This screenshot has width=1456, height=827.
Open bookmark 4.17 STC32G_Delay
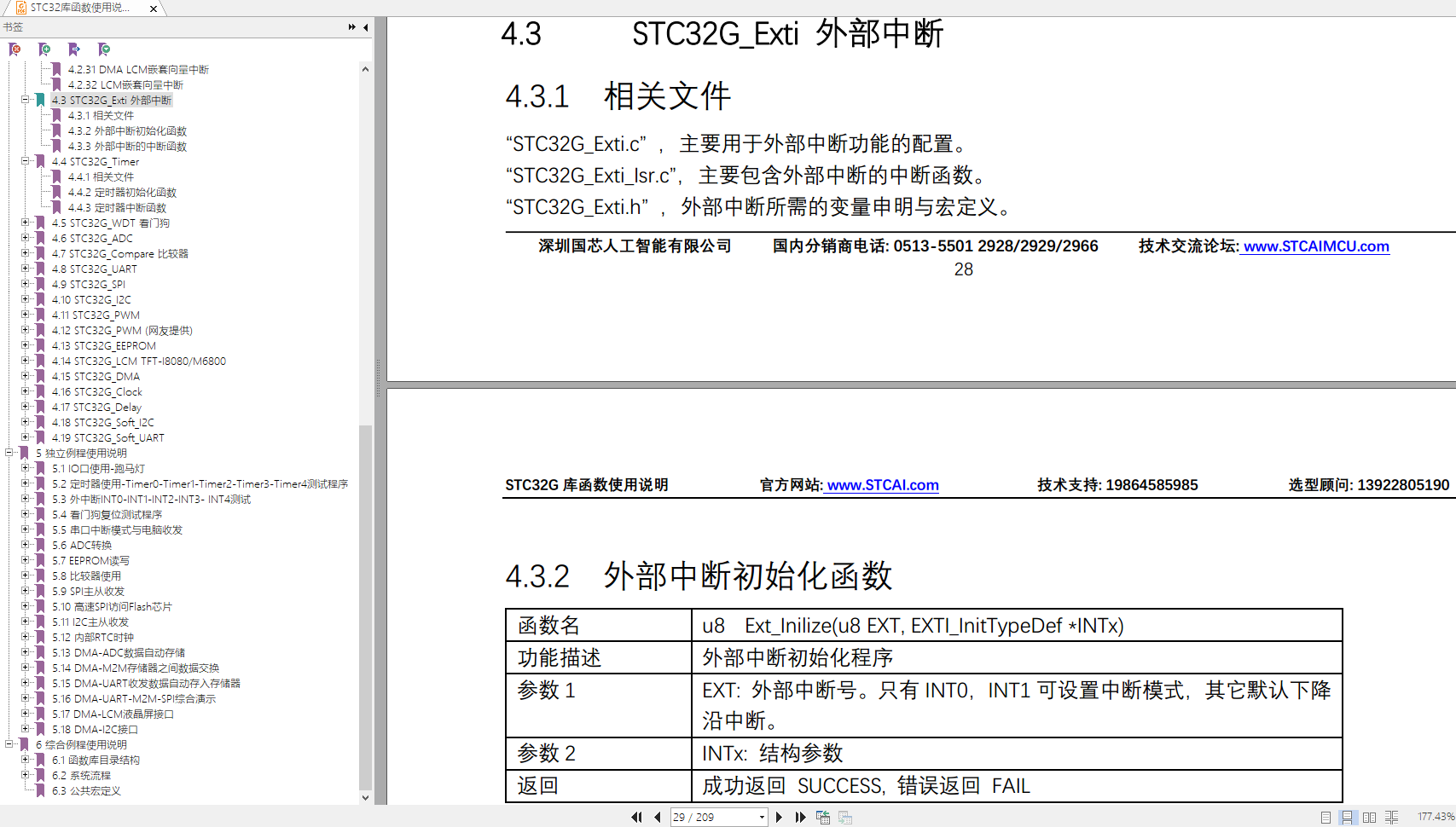[x=96, y=407]
